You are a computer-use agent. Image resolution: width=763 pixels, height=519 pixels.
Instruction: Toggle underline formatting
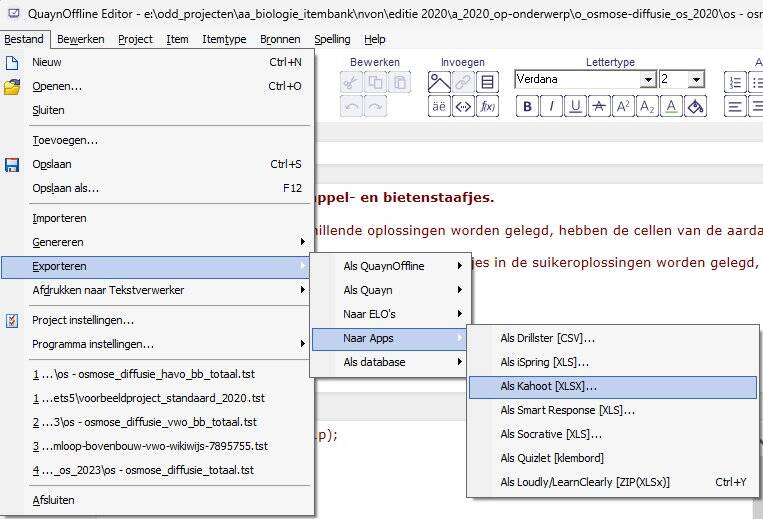(x=575, y=107)
